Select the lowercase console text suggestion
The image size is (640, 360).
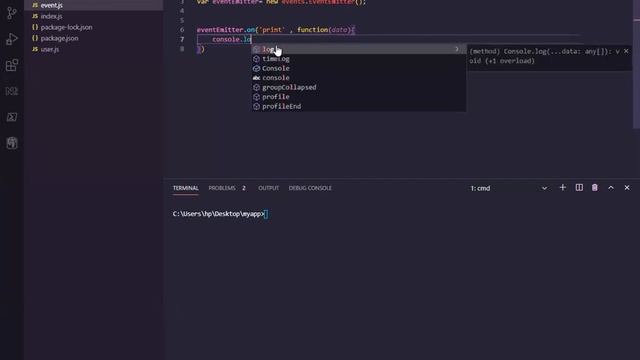[x=358, y=78]
